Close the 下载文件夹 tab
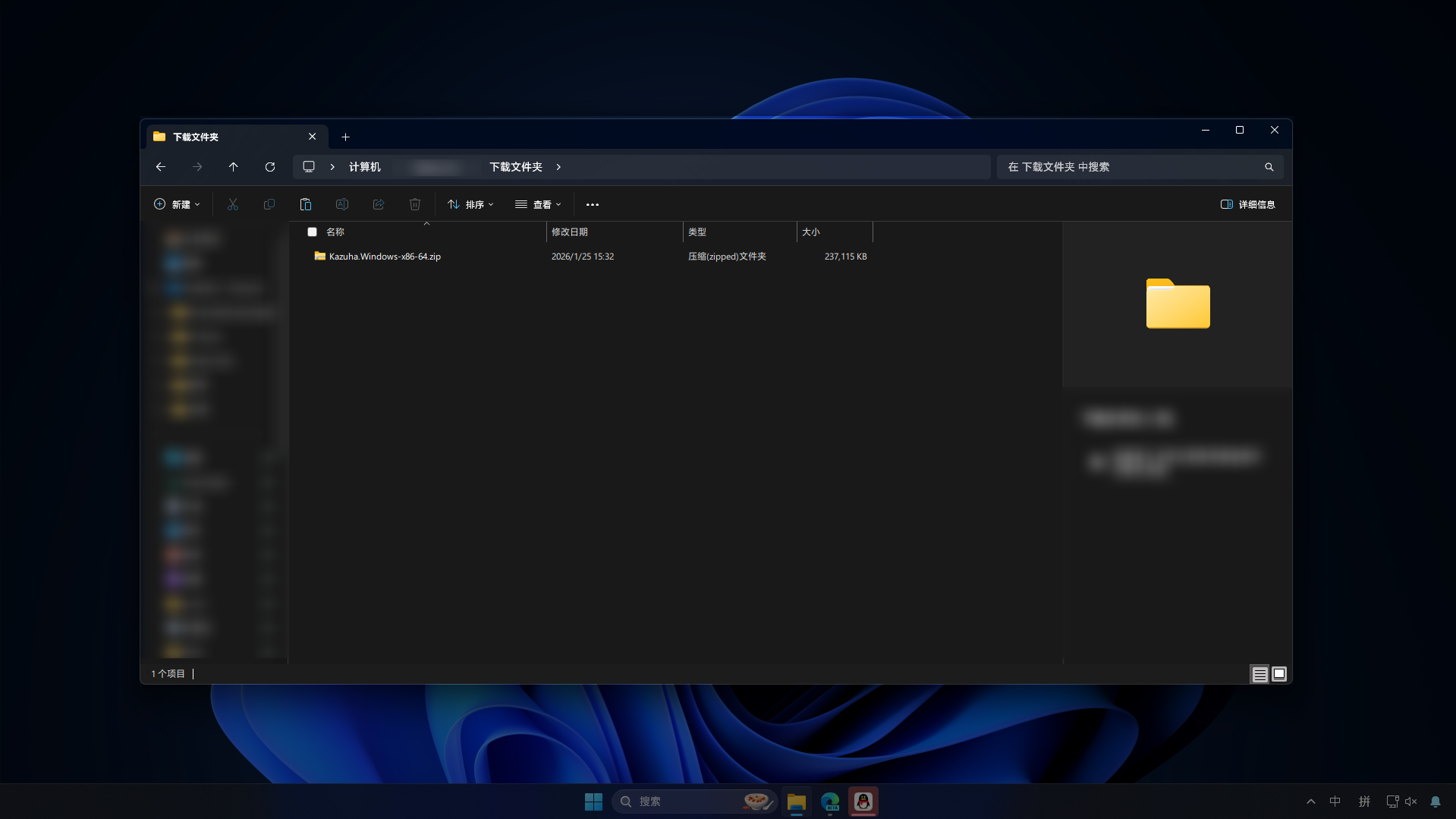Screen dimensions: 1456x819 [313, 137]
